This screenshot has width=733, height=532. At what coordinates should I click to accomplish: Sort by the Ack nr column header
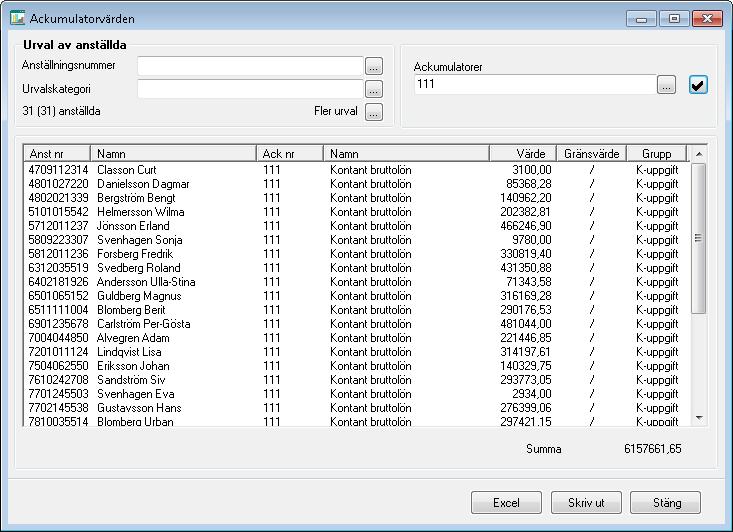290,153
